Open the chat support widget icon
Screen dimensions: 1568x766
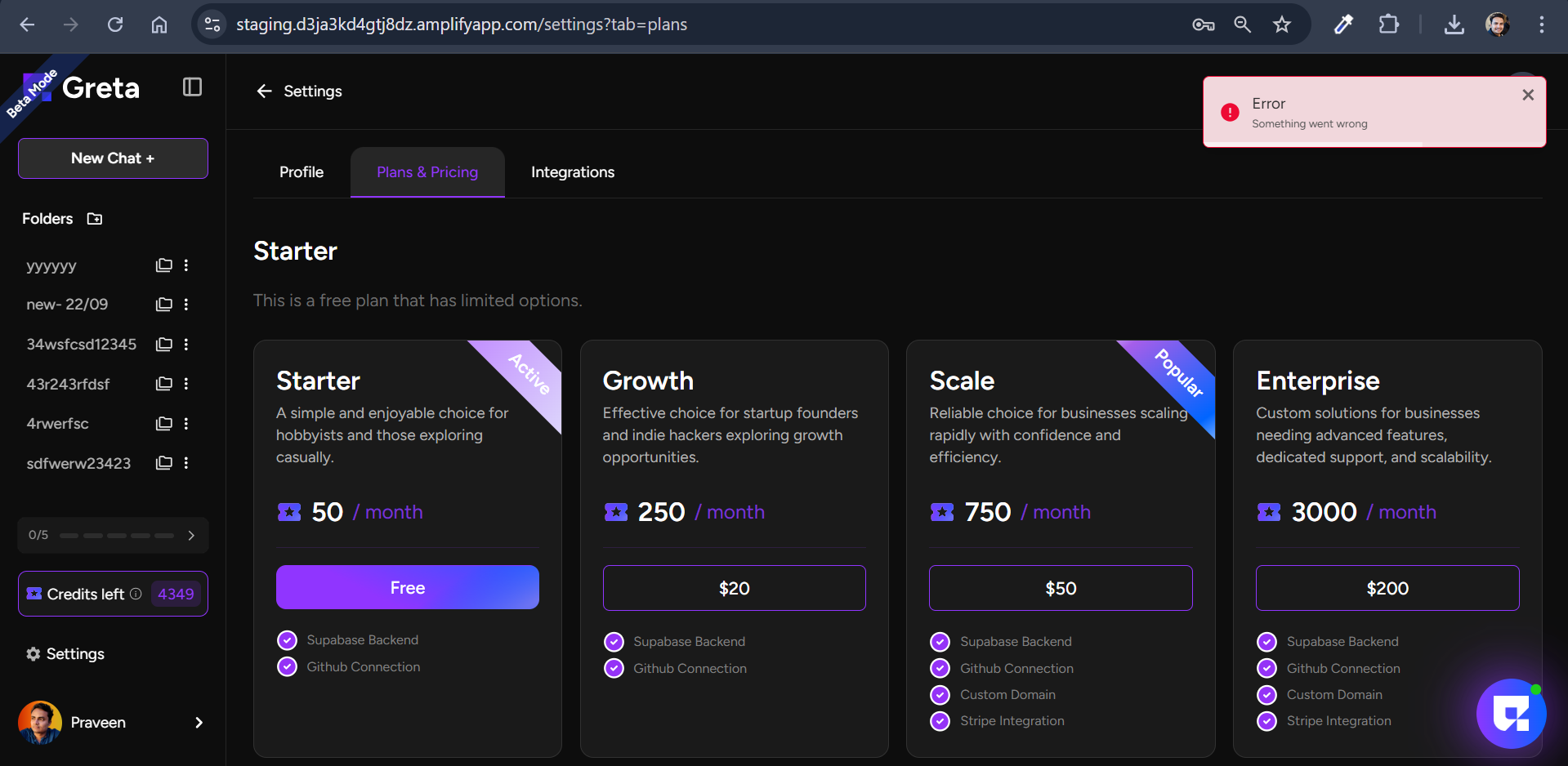pos(1511,714)
